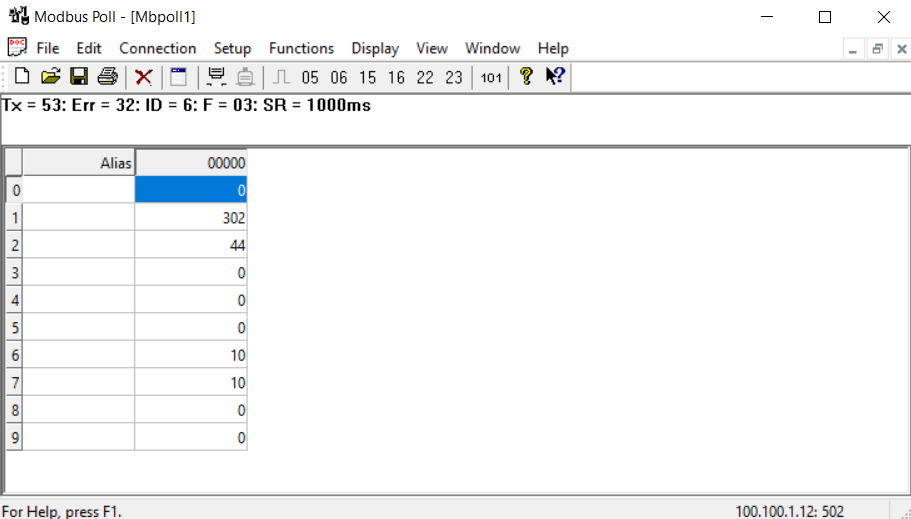Screen dimensions: 911x519
Task: Open function 22 mask write register
Action: (425, 77)
